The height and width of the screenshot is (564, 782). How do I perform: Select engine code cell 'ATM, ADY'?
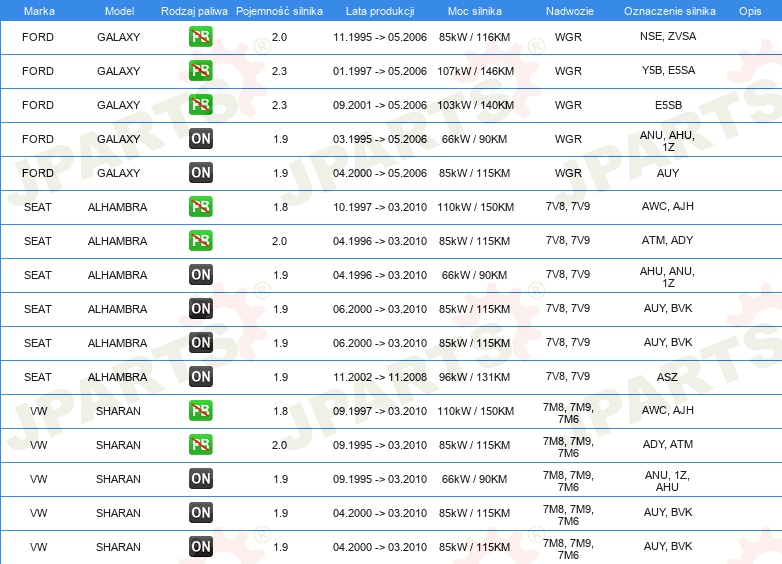tap(667, 240)
